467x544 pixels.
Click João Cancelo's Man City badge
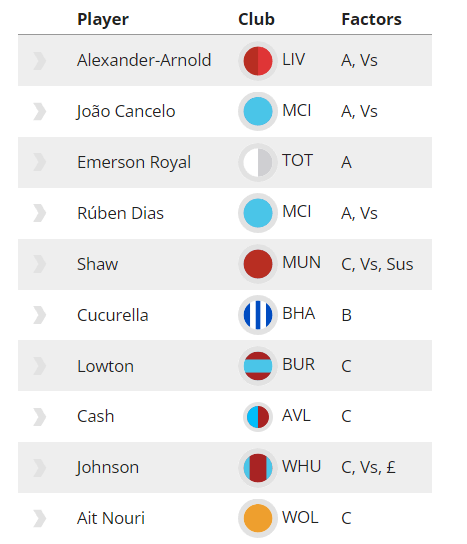tap(258, 111)
